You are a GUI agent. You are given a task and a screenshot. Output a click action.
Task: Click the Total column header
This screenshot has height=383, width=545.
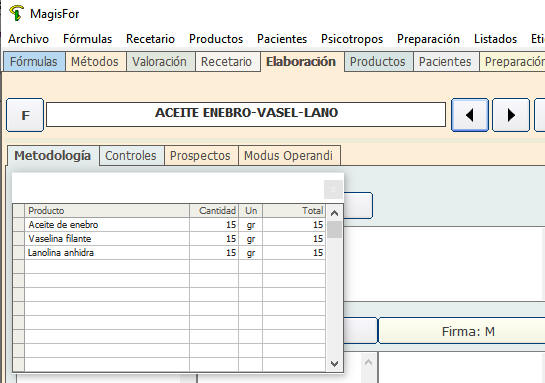point(294,211)
